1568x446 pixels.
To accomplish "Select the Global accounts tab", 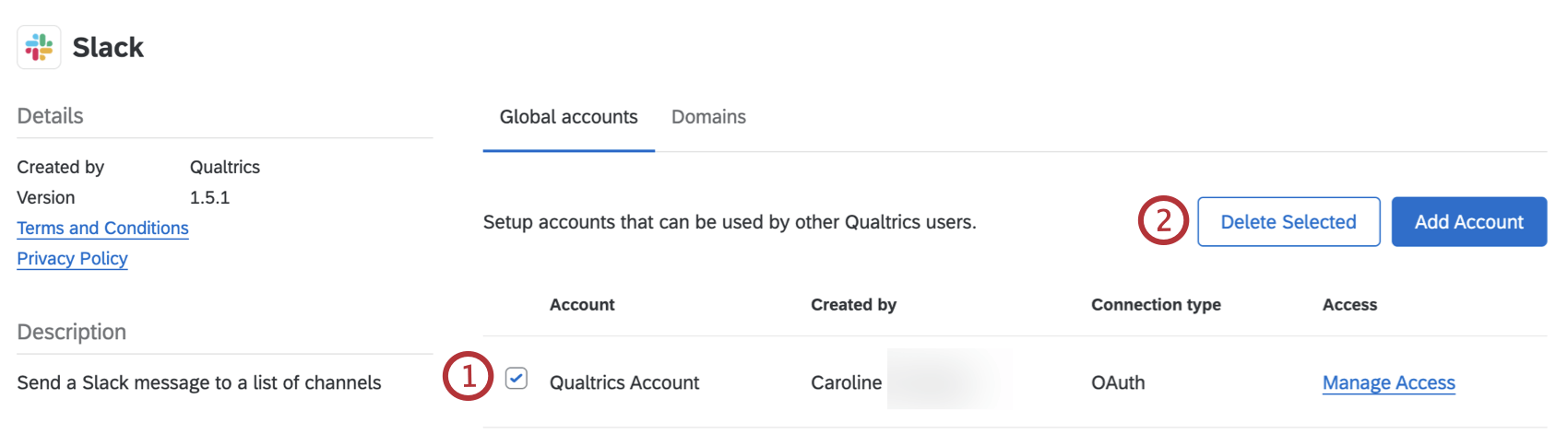I will [568, 117].
